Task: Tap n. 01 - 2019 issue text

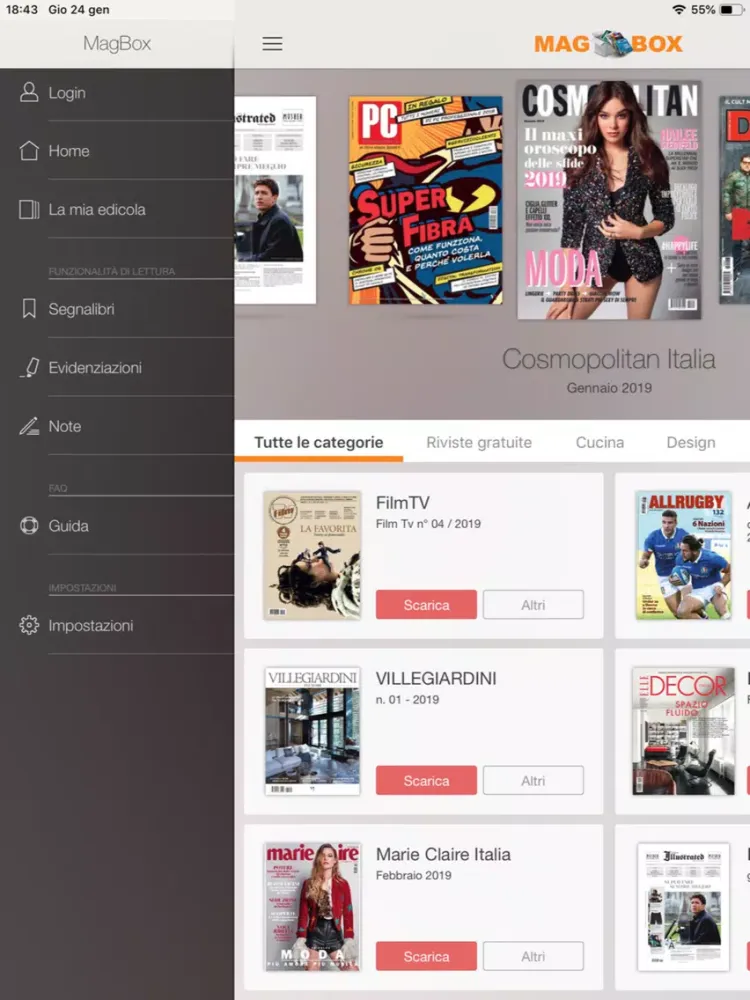Action: coord(407,700)
